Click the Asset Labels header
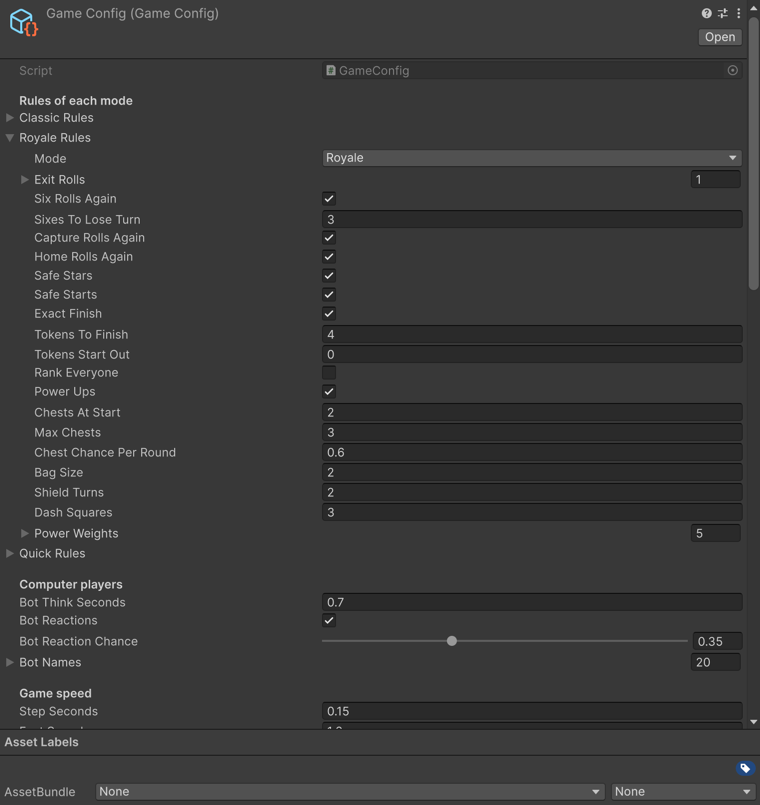 [42, 742]
